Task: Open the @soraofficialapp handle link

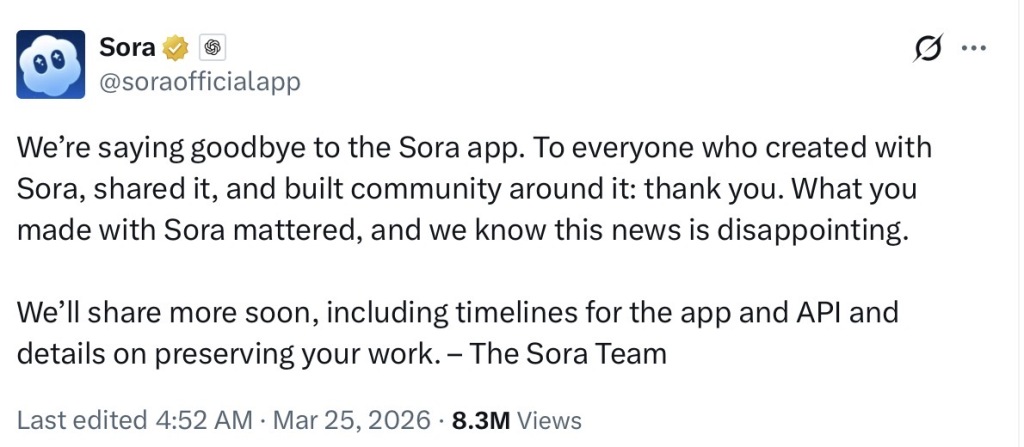Action: [199, 81]
